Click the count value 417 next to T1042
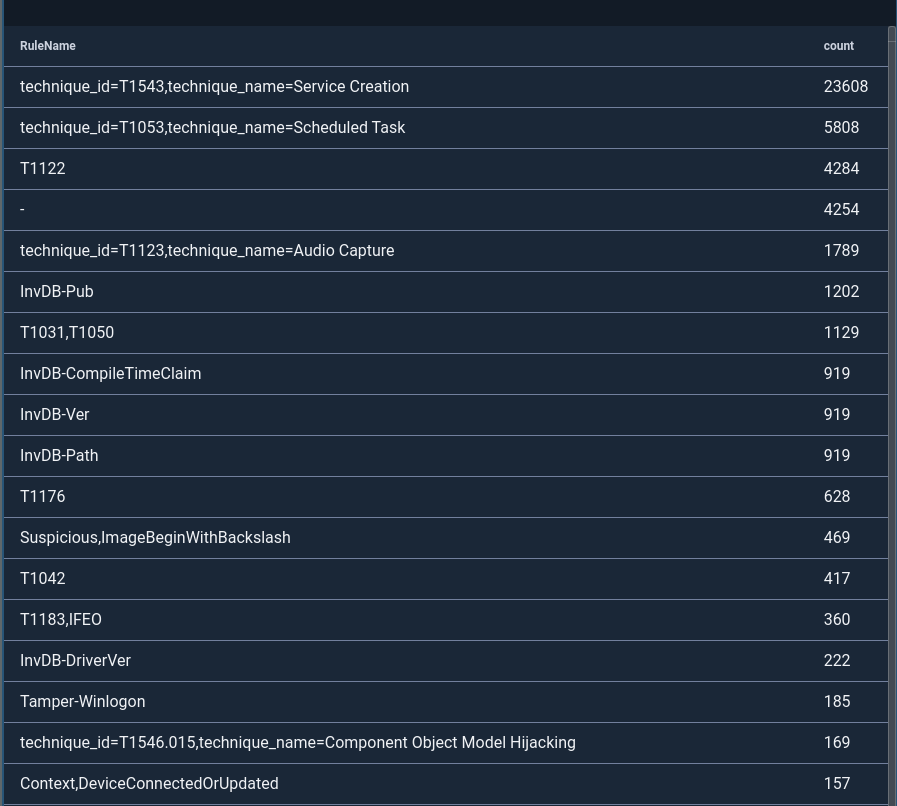Screen dimensions: 897x806 tap(837, 578)
